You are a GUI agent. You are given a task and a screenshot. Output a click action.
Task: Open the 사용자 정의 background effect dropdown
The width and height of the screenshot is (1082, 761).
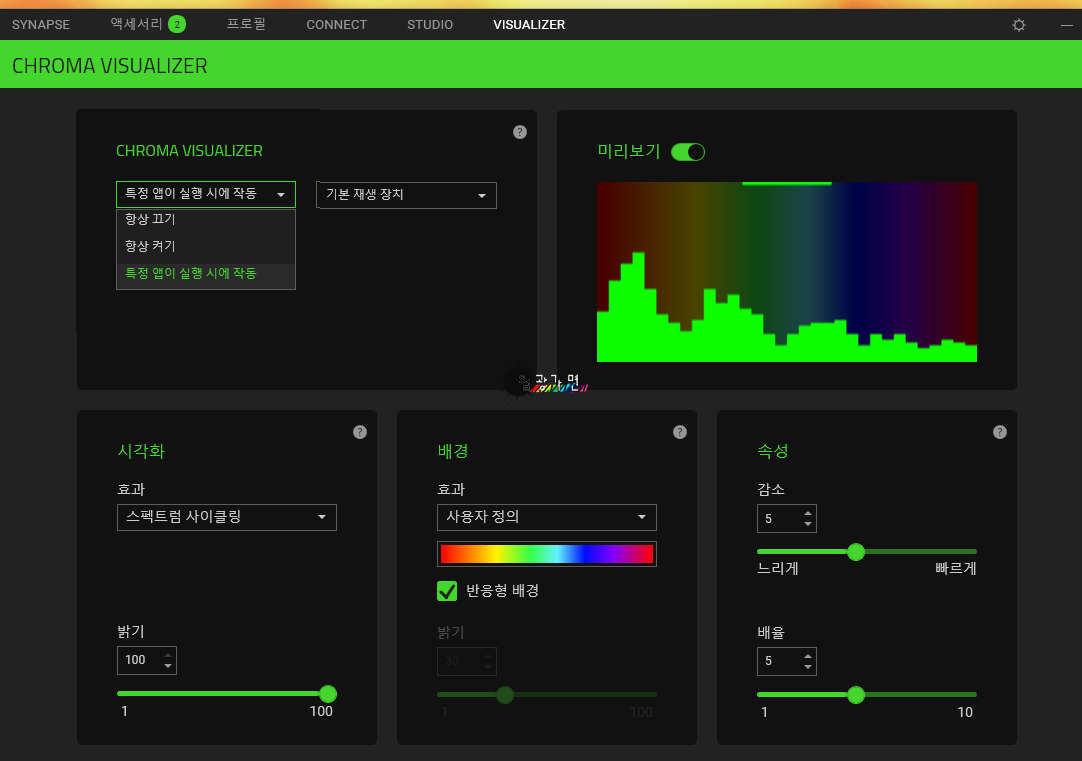click(x=547, y=517)
